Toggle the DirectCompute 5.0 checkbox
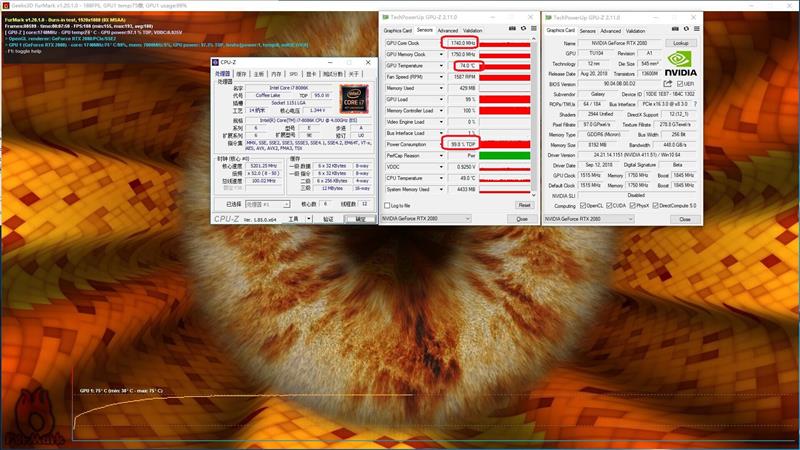 (656, 206)
